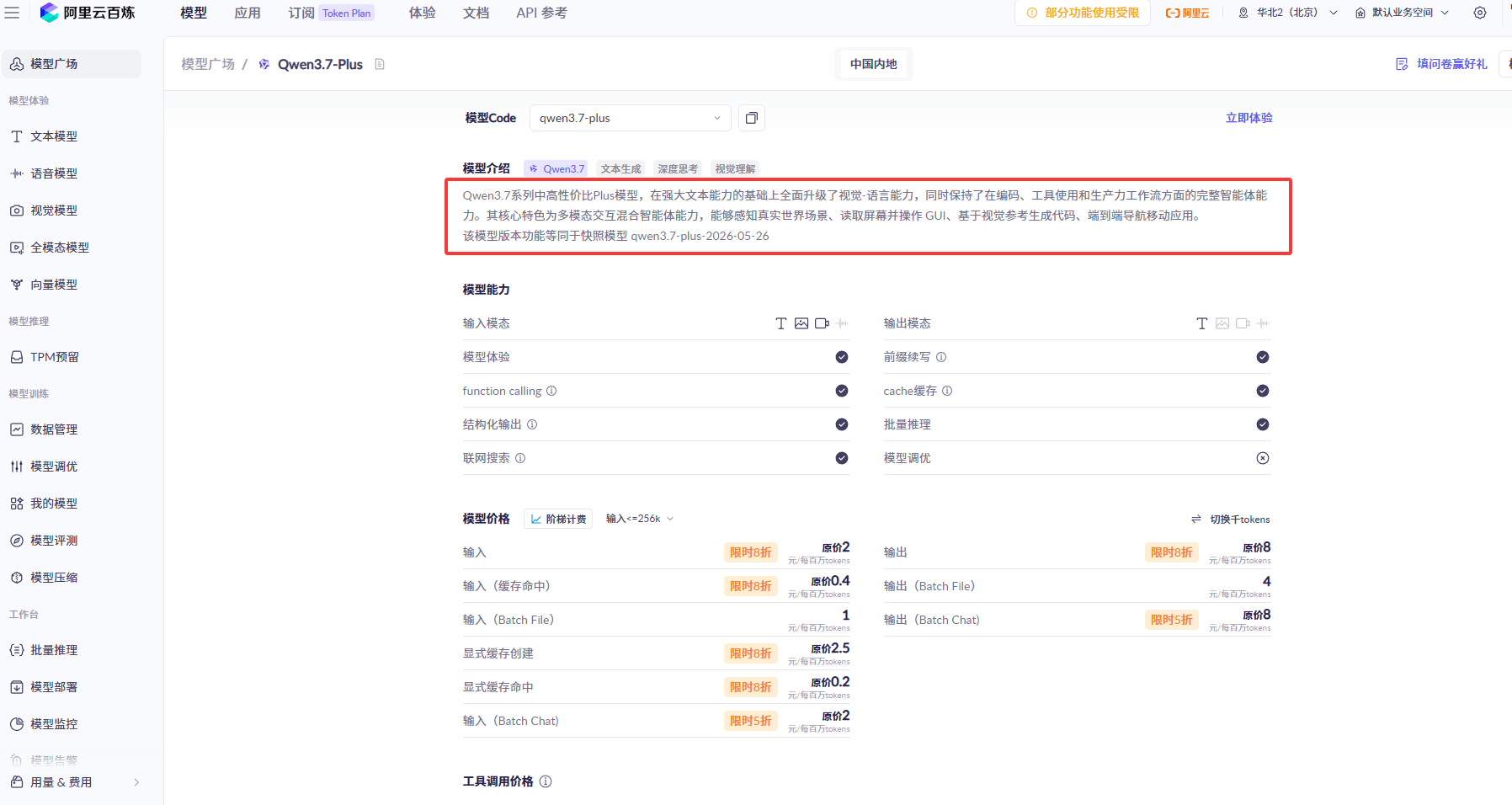Image resolution: width=1512 pixels, height=805 pixels.
Task: Click the 批量推理 supported checkmark icon
Action: [x=1263, y=424]
